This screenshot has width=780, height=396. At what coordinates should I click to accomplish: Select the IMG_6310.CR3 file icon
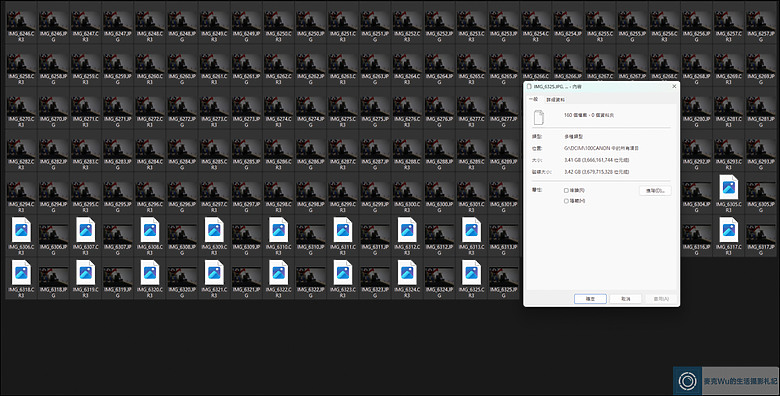278,230
